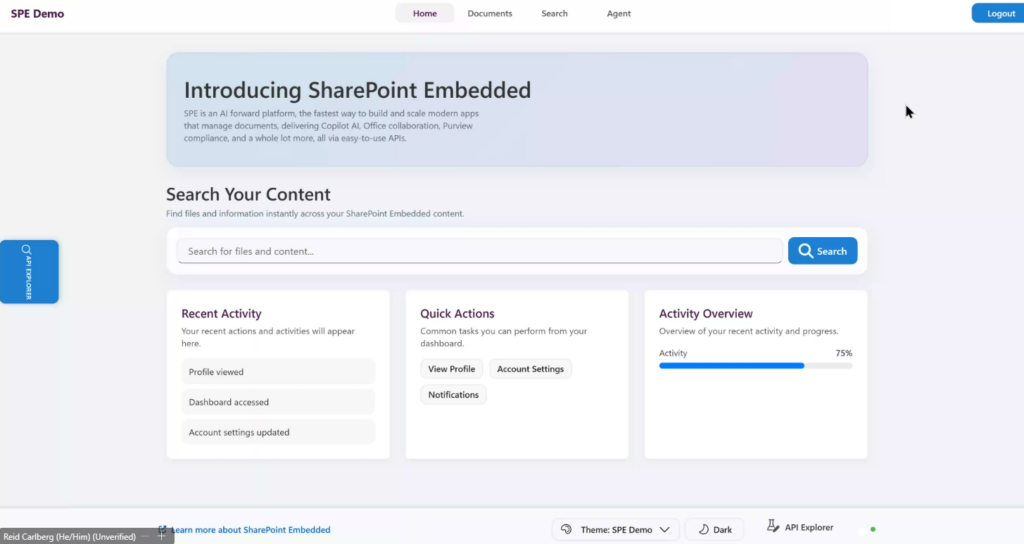Select the Account settings updated row
The width and height of the screenshot is (1024, 544).
[x=278, y=432]
